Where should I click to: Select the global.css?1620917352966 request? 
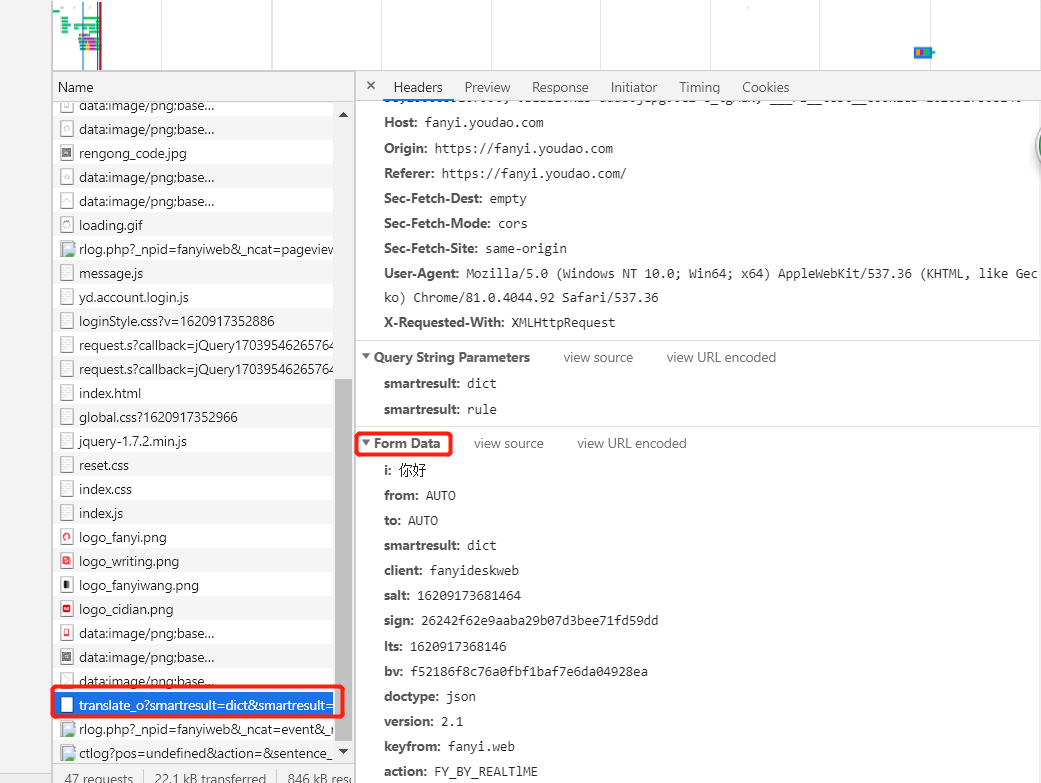(x=193, y=417)
